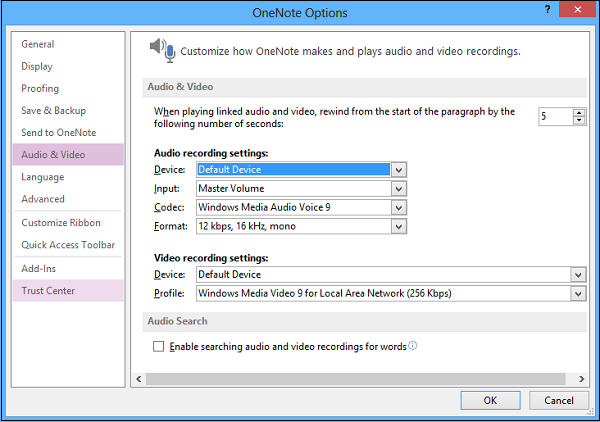Click the 'Video recording settings:' label

[x=211, y=258]
